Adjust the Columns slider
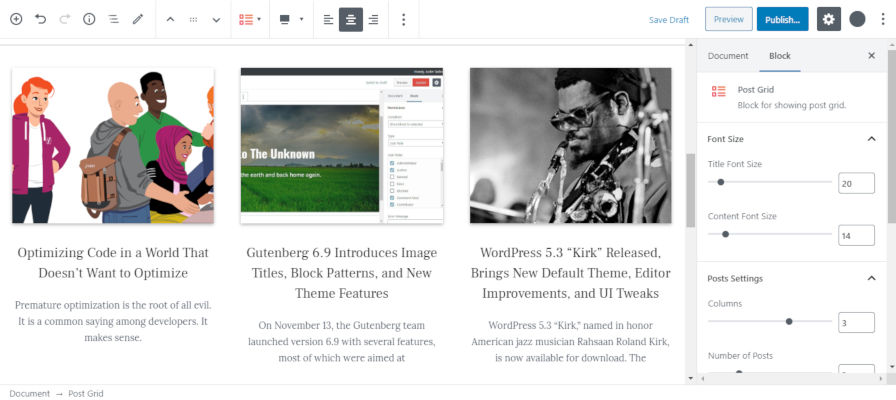The image size is (896, 400). 770,321
